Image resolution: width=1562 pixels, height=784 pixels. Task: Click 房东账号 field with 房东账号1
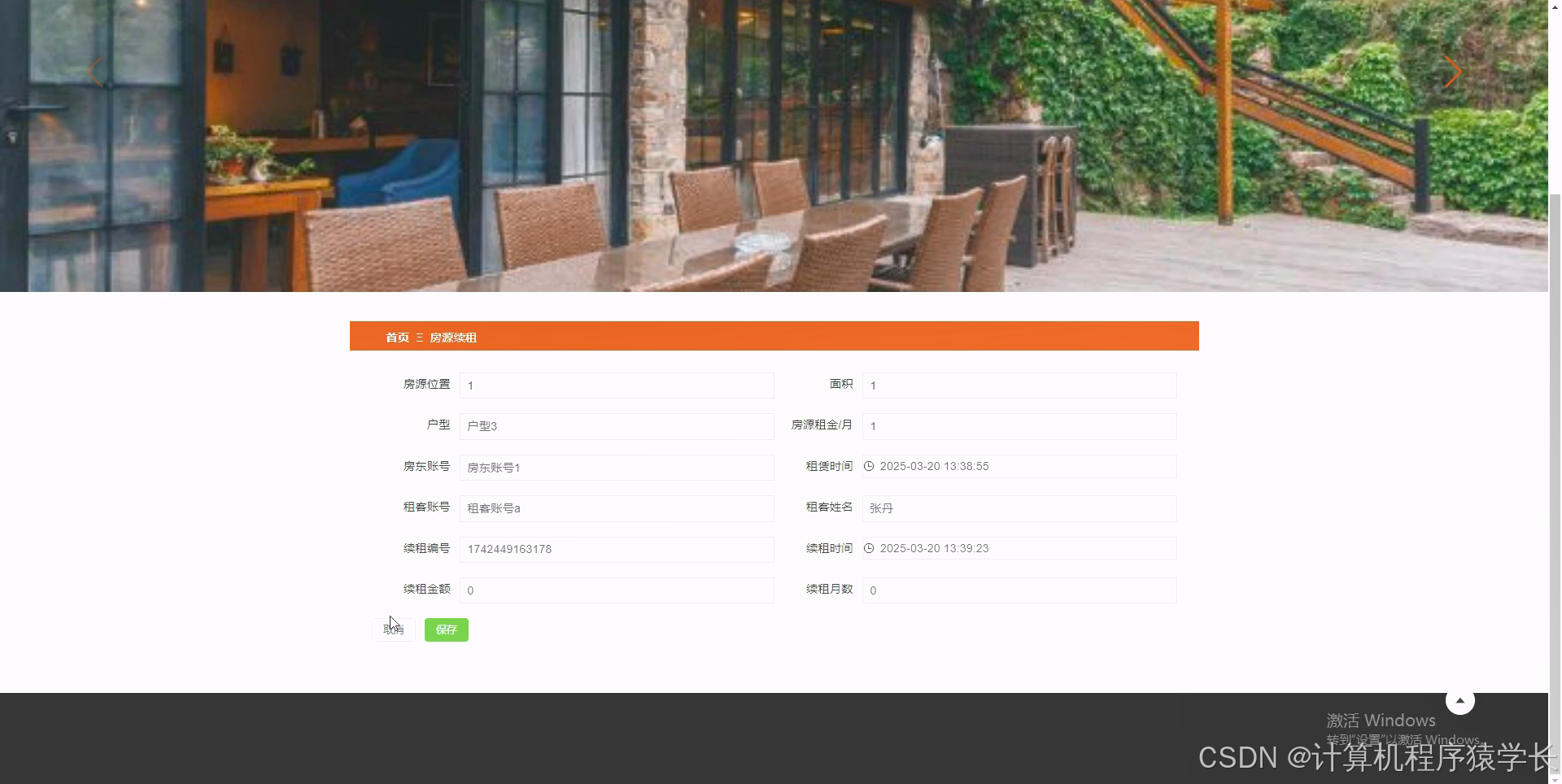tap(617, 468)
